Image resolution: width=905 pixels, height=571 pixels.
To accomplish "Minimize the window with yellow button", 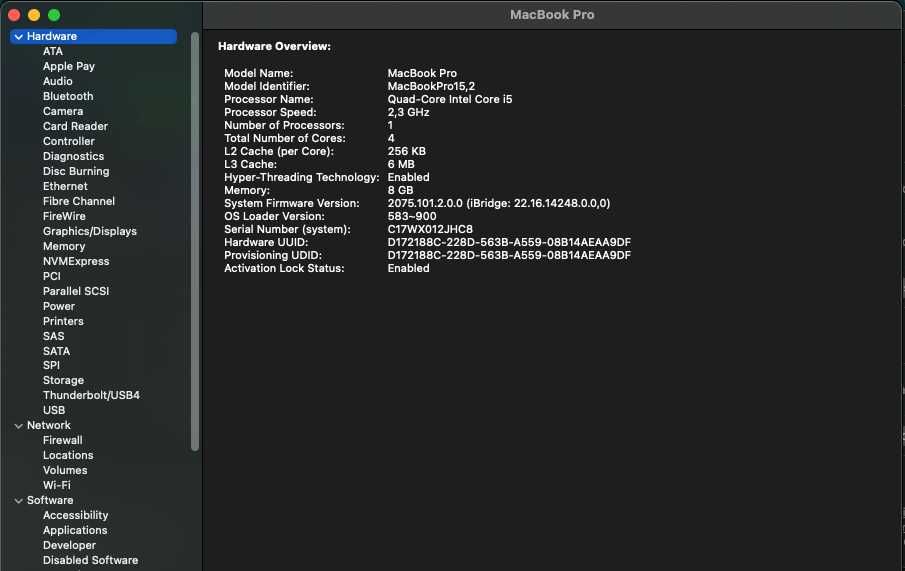I will tap(34, 15).
